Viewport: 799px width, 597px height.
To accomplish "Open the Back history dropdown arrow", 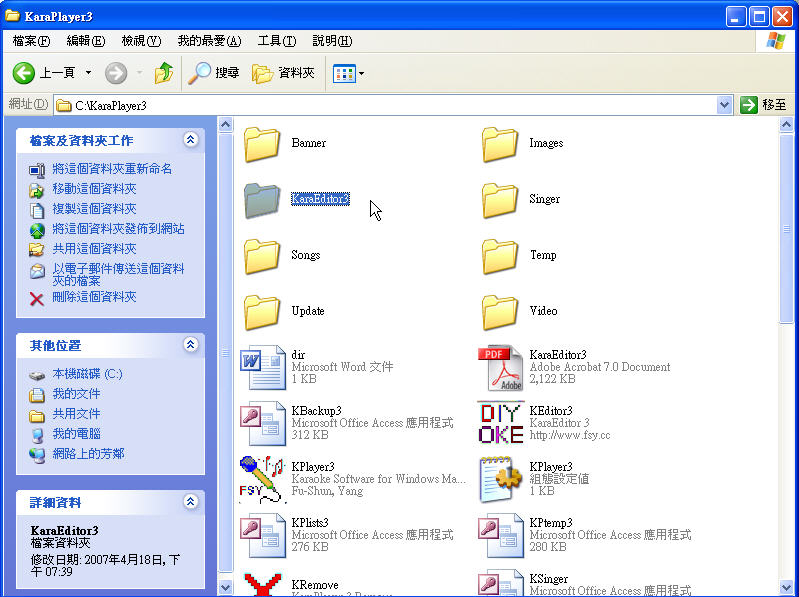I will point(88,73).
